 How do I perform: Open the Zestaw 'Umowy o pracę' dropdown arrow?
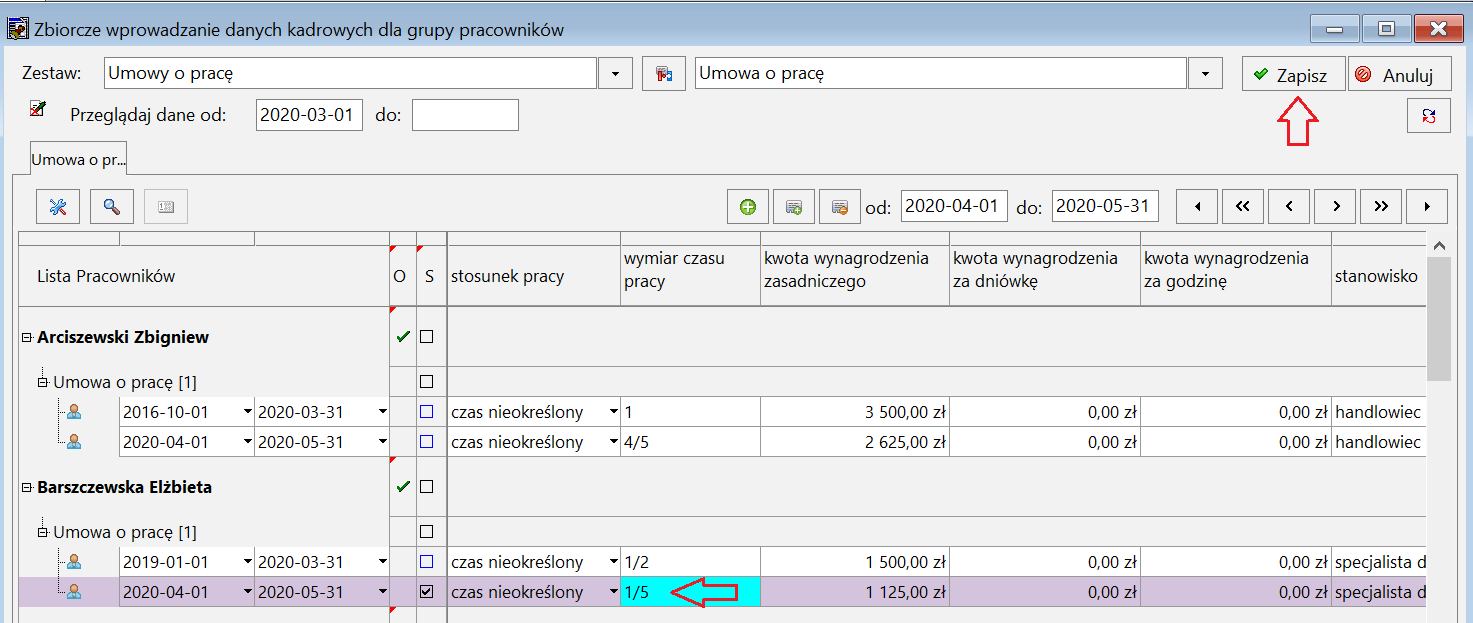(x=615, y=74)
